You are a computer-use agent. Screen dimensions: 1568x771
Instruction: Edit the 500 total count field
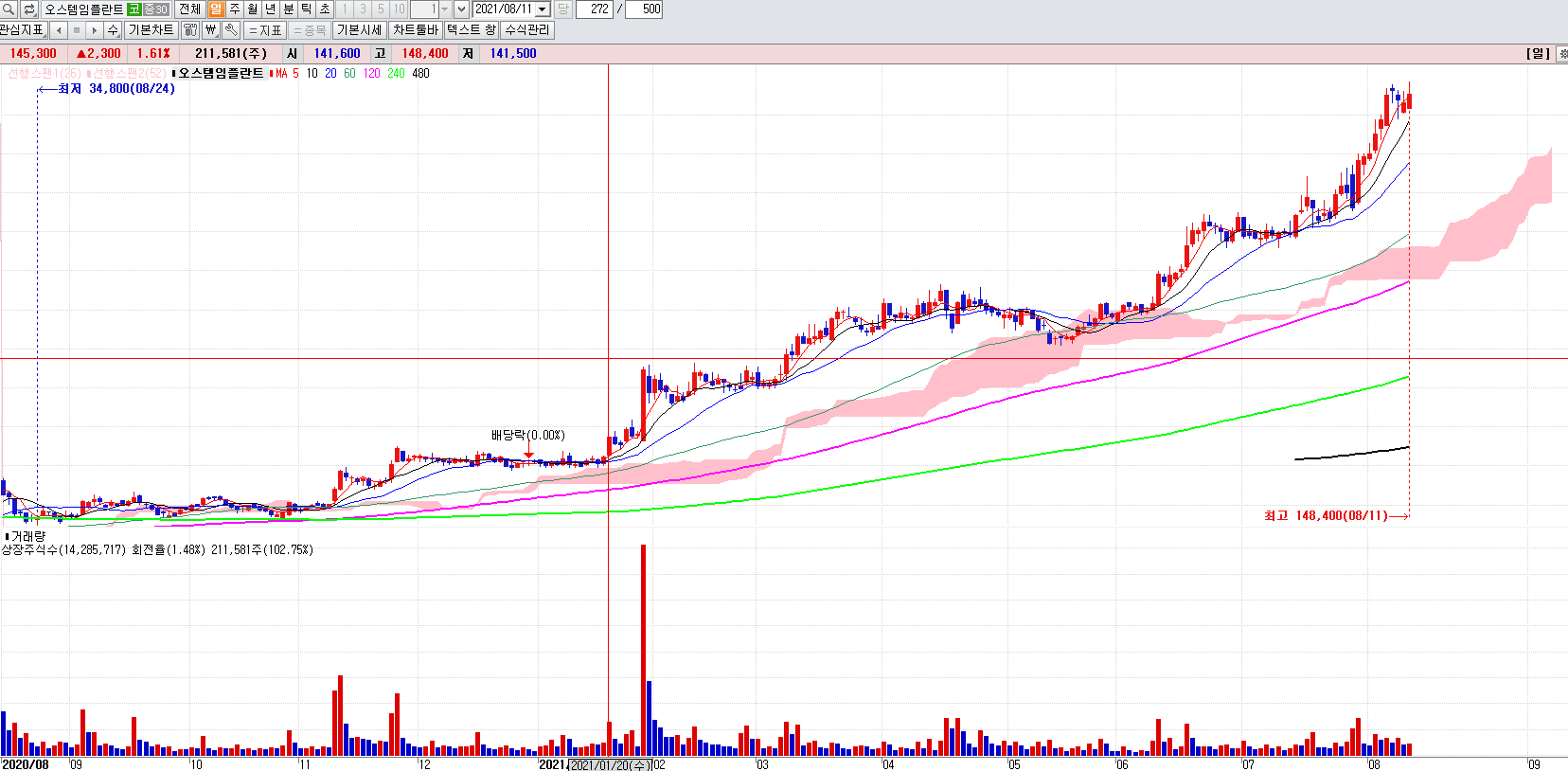(644, 9)
